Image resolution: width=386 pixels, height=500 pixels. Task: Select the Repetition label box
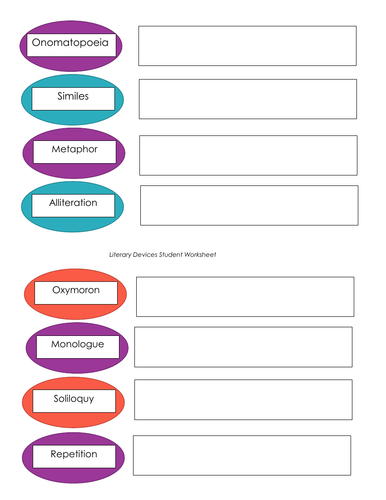pos(74,456)
